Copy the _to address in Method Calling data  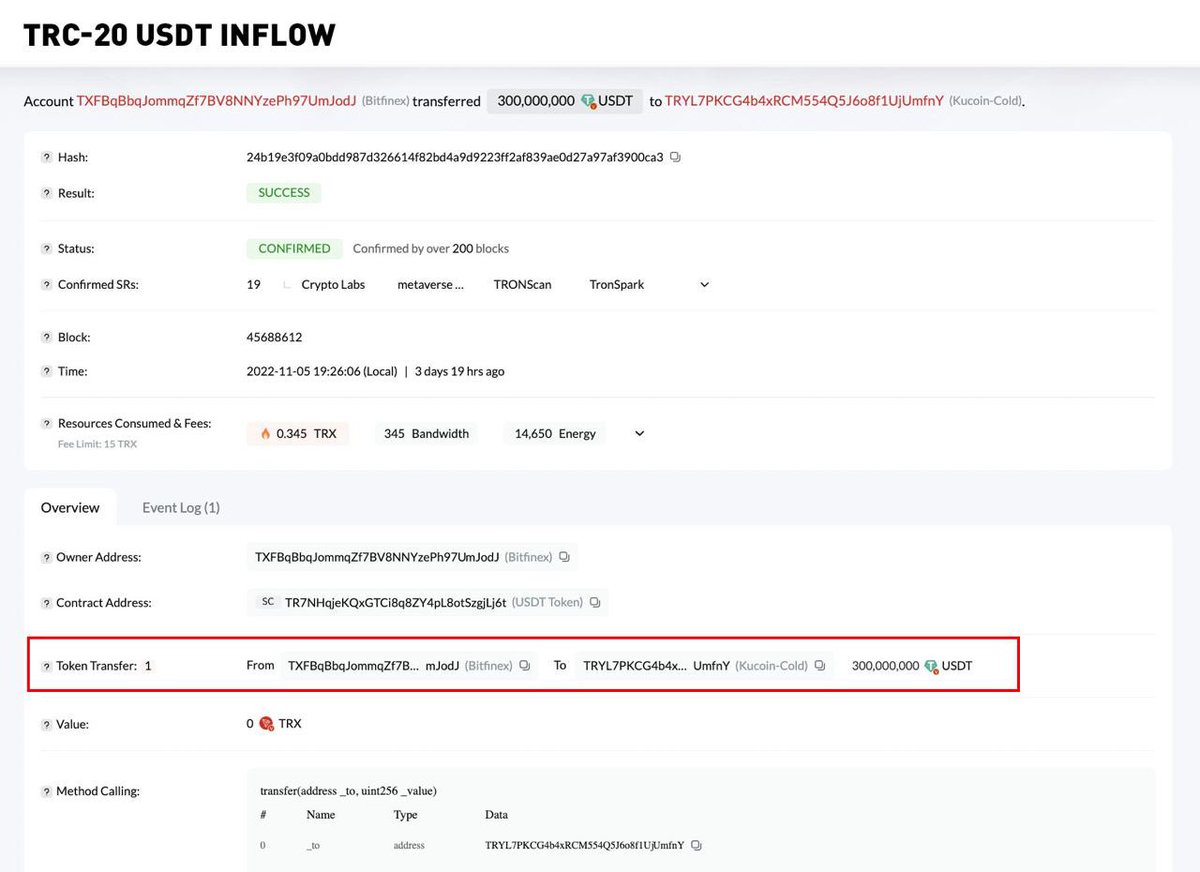click(696, 845)
